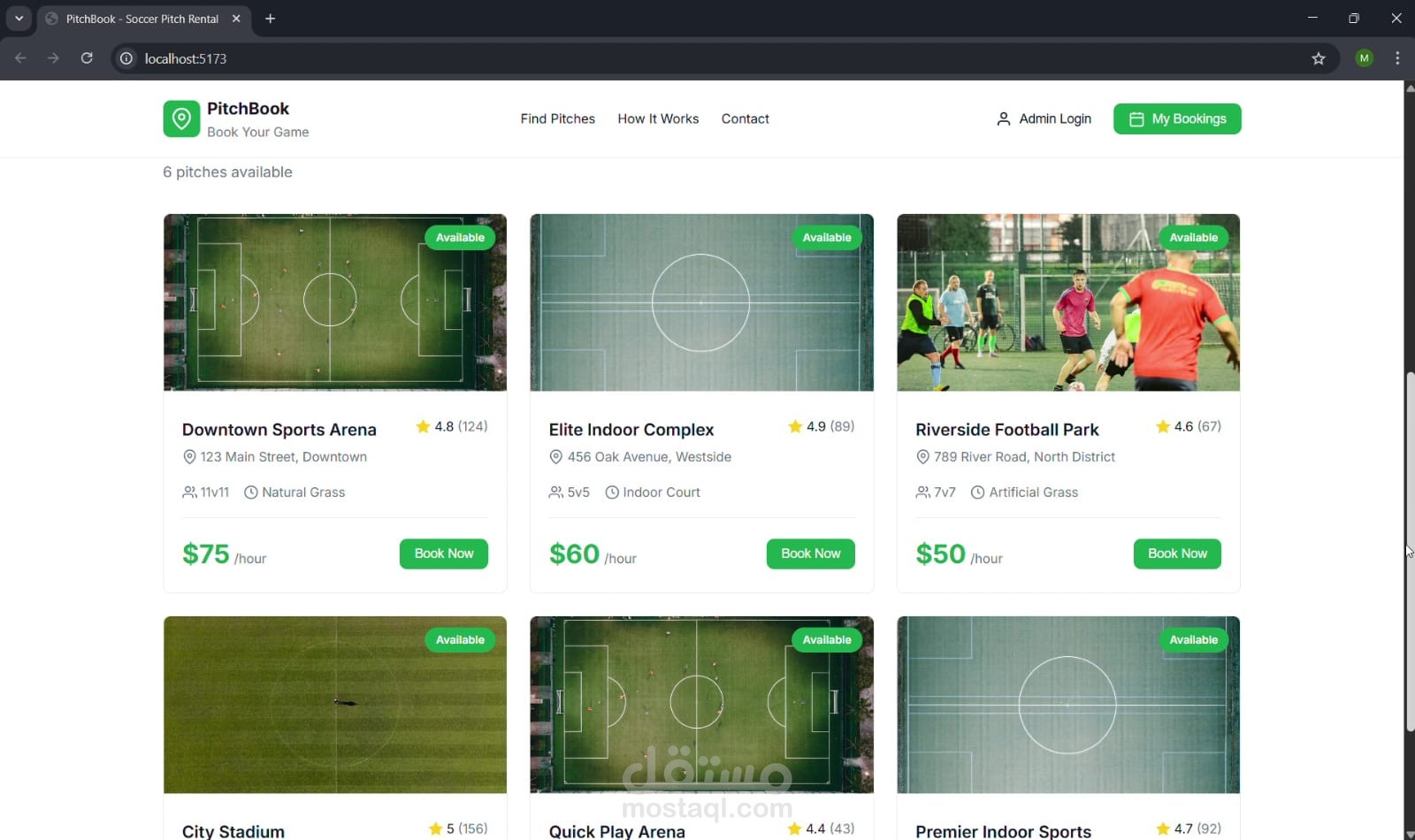The image size is (1415, 840).
Task: Open Admin Login
Action: point(1044,118)
